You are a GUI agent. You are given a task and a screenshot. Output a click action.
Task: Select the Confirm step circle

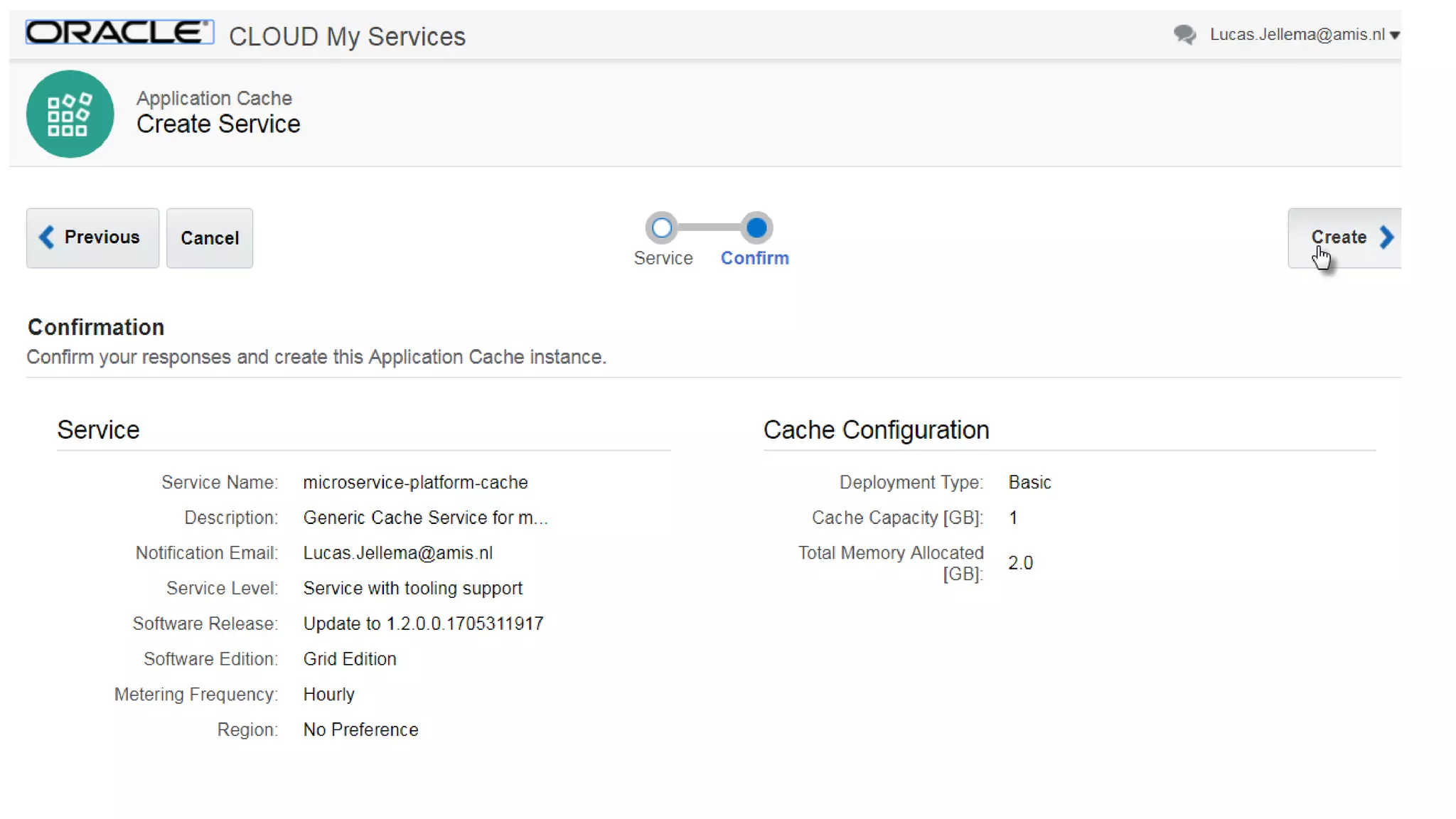pyautogui.click(x=756, y=228)
